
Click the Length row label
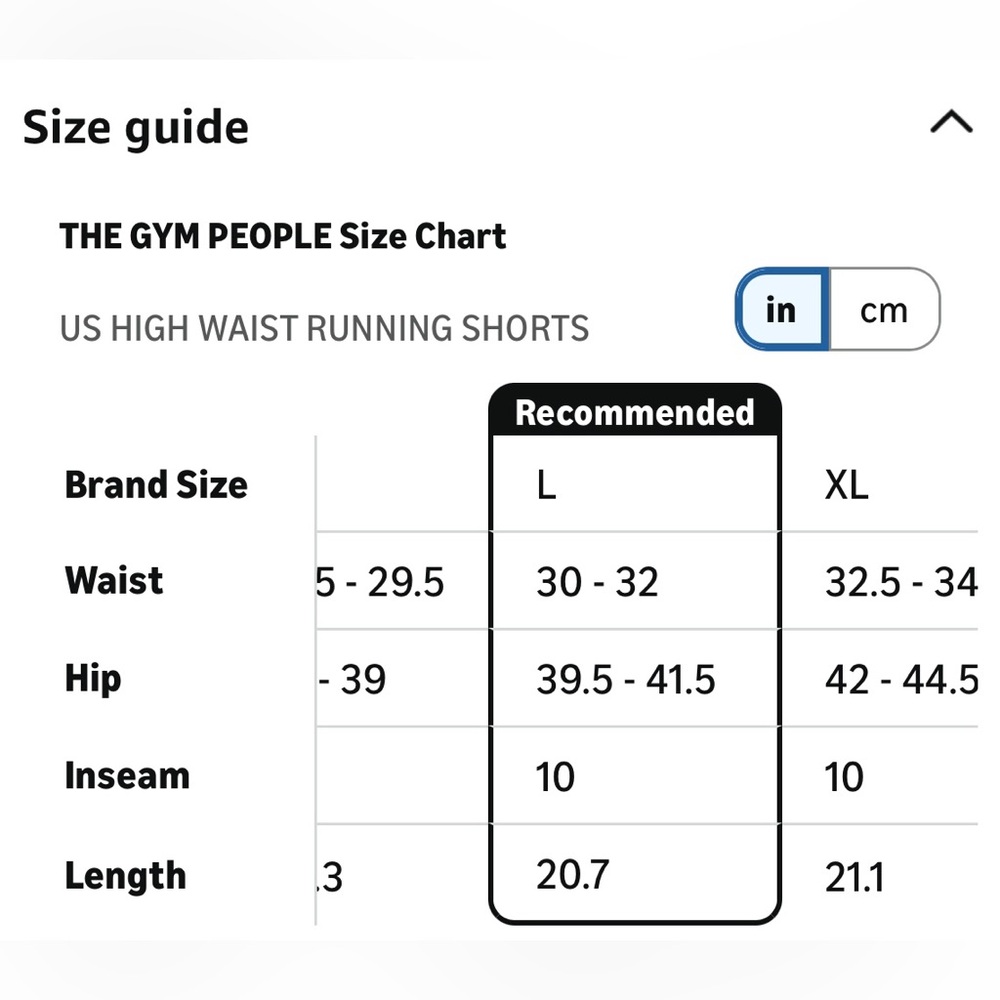[x=125, y=876]
